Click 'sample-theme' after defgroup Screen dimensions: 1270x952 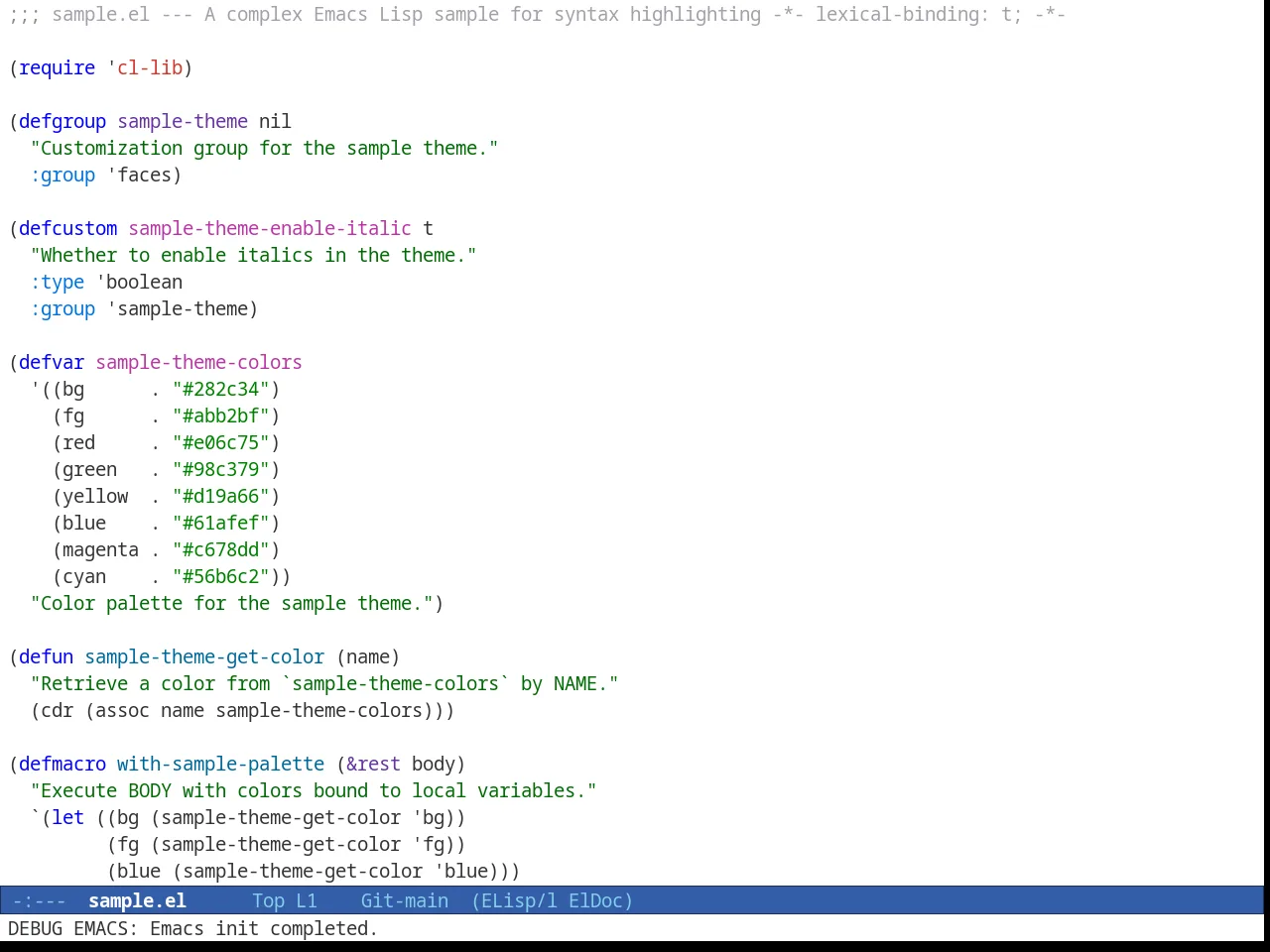pos(183,121)
